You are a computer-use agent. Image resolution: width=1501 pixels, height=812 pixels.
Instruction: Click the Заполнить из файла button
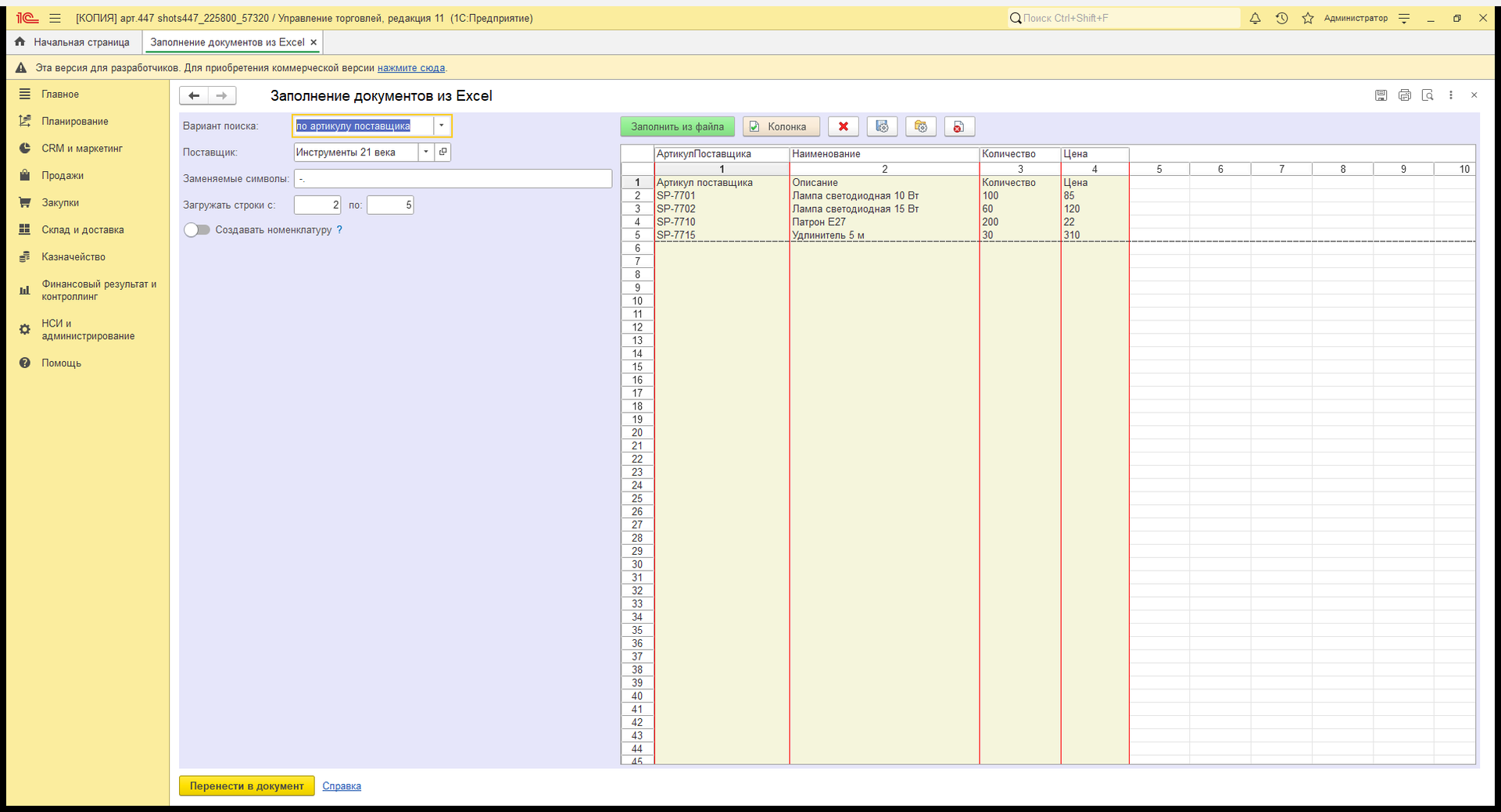(x=678, y=127)
